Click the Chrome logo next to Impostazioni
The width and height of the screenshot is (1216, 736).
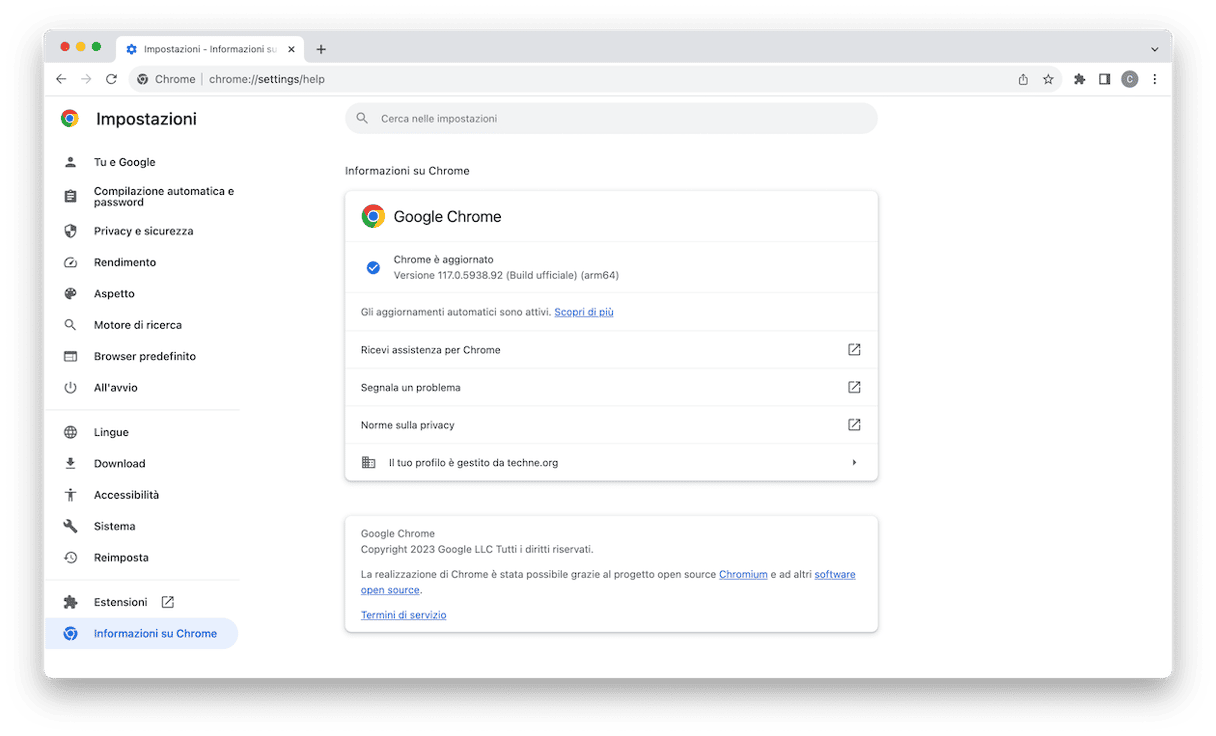70,119
